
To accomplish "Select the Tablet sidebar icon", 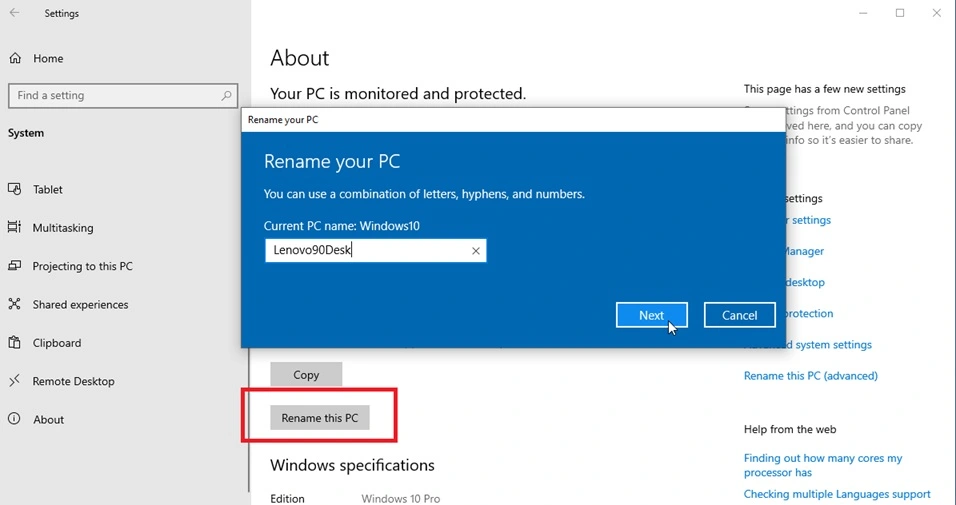I will (x=15, y=189).
